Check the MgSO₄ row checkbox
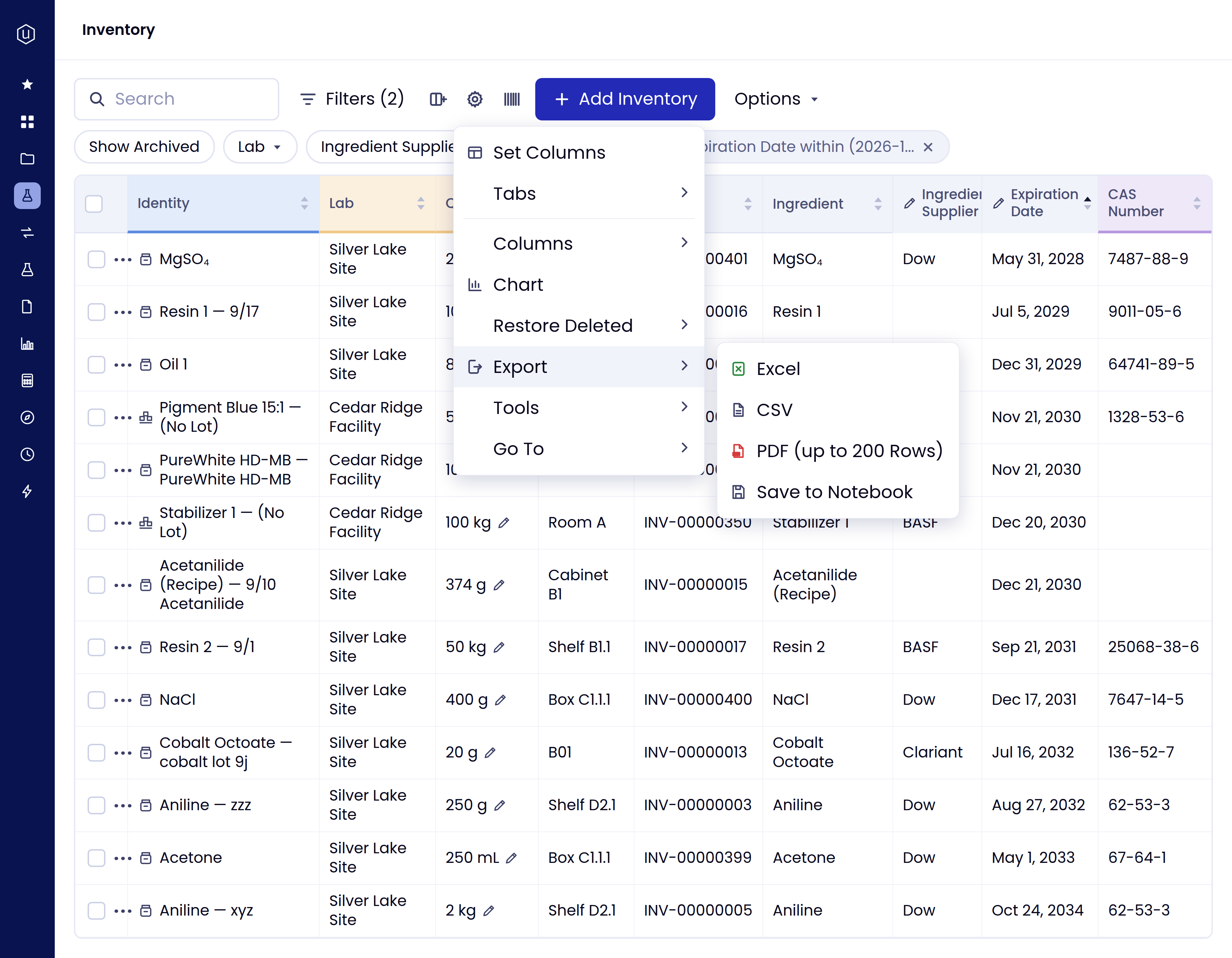 (x=97, y=259)
